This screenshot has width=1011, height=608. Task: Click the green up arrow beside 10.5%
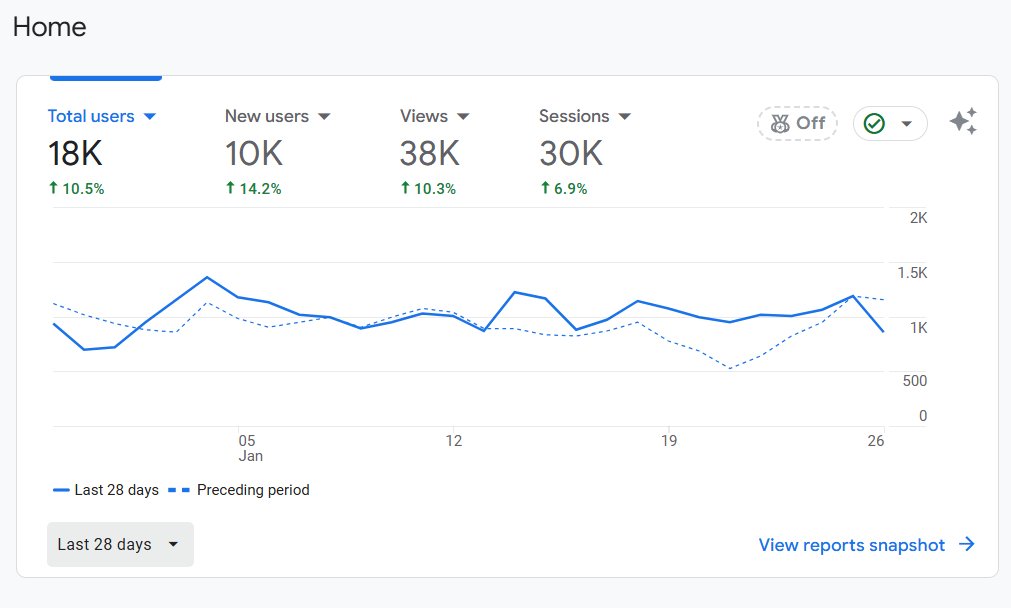click(53, 188)
